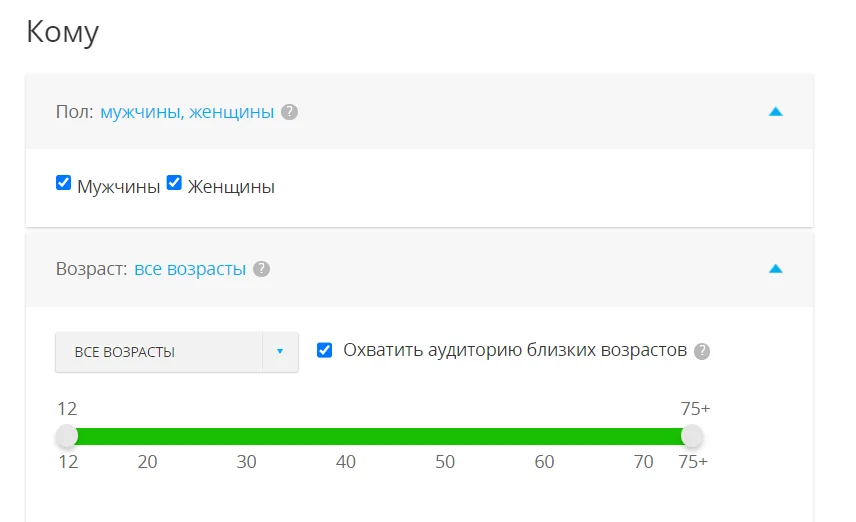This screenshot has height=522, width=856.
Task: Disable Охватить аудиторию близких возрастов
Action: pyautogui.click(x=325, y=350)
